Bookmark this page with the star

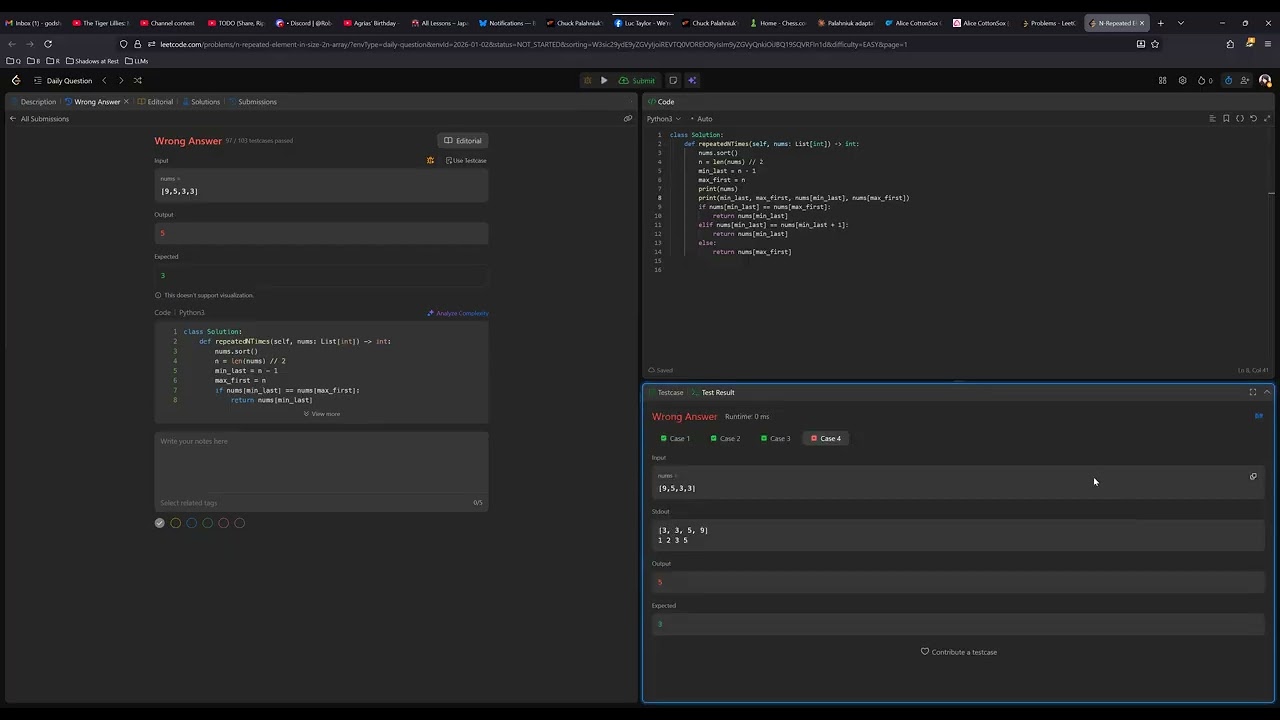click(x=1155, y=44)
